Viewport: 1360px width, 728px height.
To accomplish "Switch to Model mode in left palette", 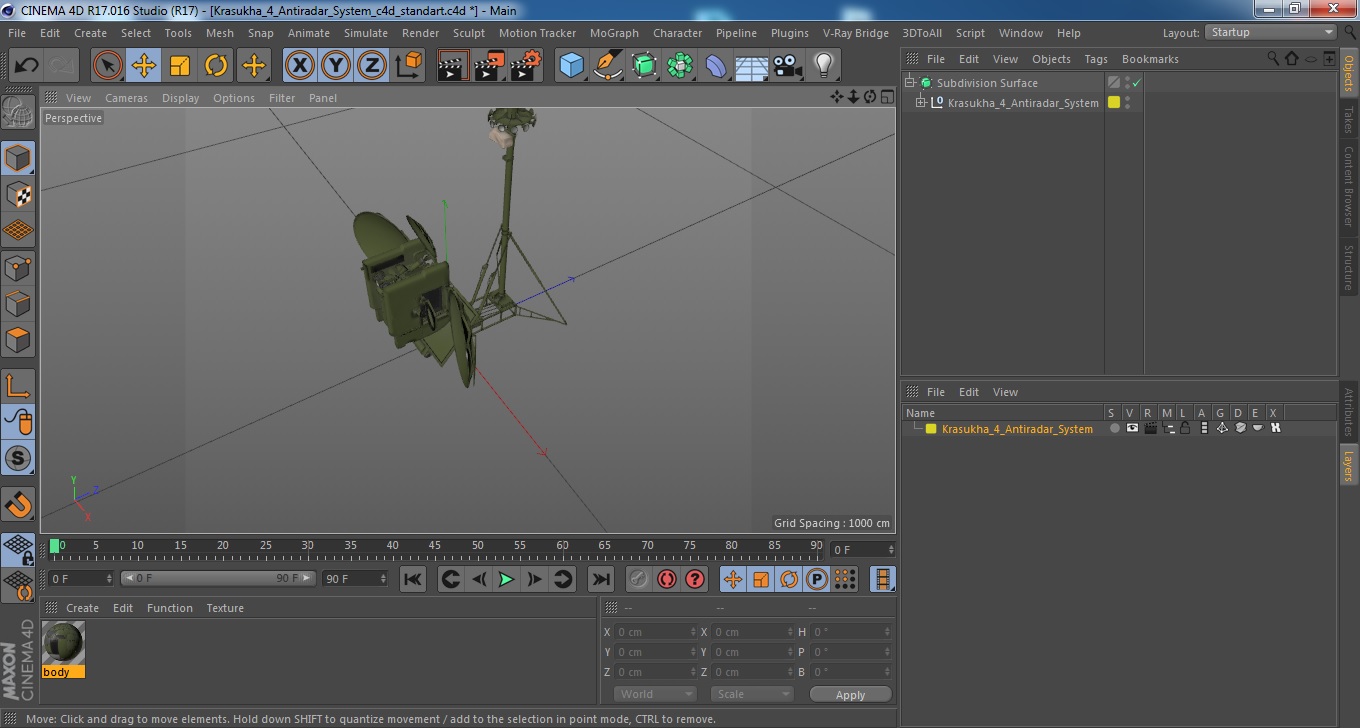I will 18,158.
